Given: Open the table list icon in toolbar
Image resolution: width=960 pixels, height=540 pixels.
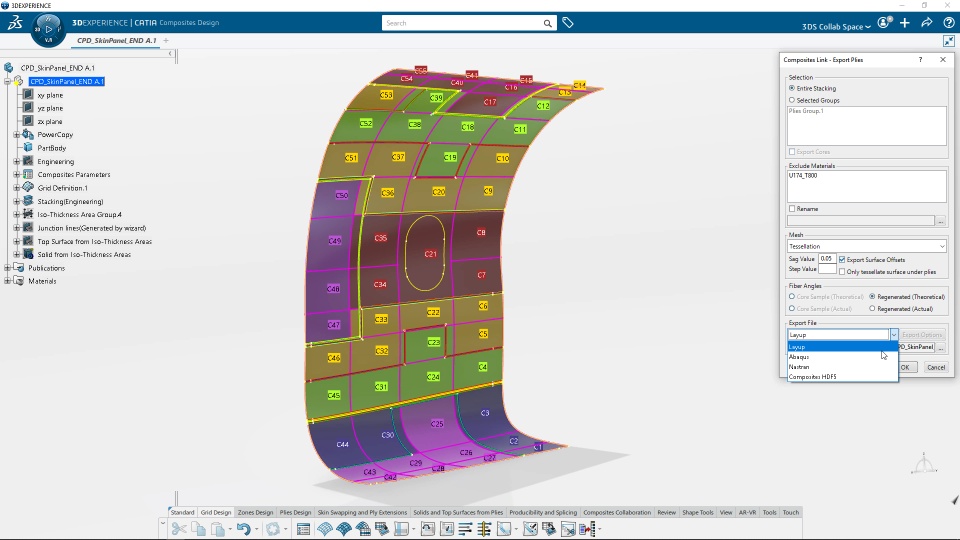Looking at the screenshot, I should (303, 529).
